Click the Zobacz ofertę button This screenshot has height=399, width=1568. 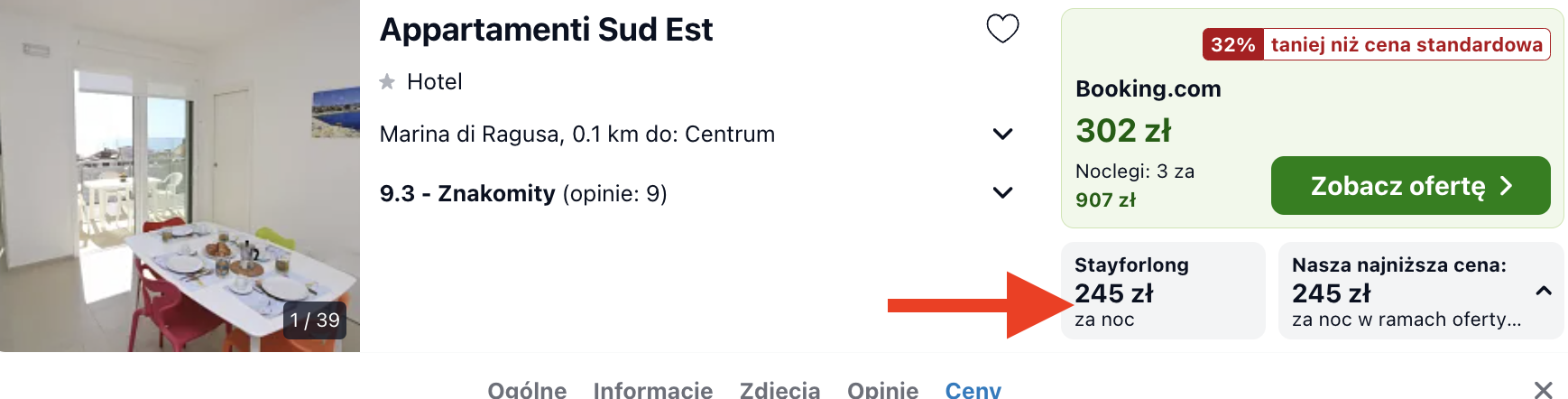[x=1411, y=186]
